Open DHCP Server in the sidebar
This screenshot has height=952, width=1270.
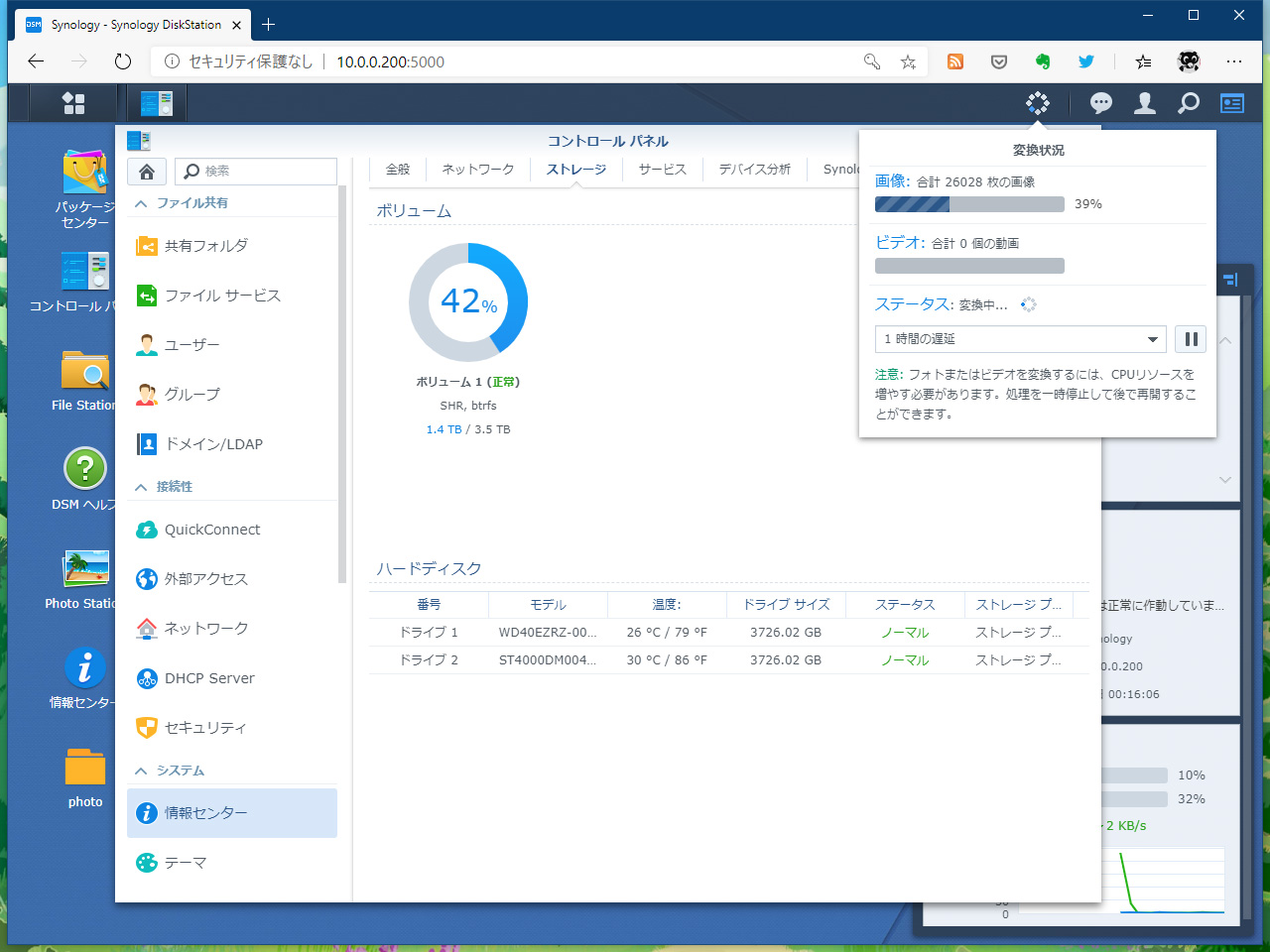point(232,678)
